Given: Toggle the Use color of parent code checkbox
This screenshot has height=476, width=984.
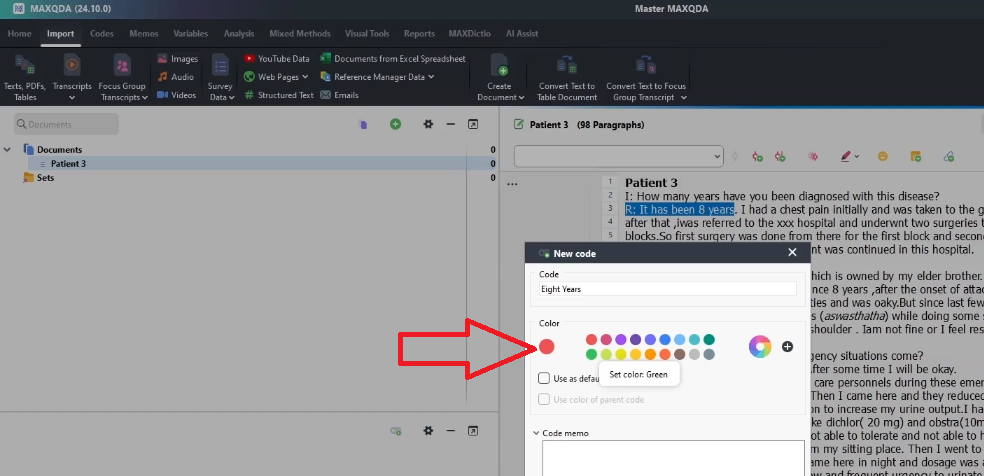Looking at the screenshot, I should pyautogui.click(x=545, y=400).
